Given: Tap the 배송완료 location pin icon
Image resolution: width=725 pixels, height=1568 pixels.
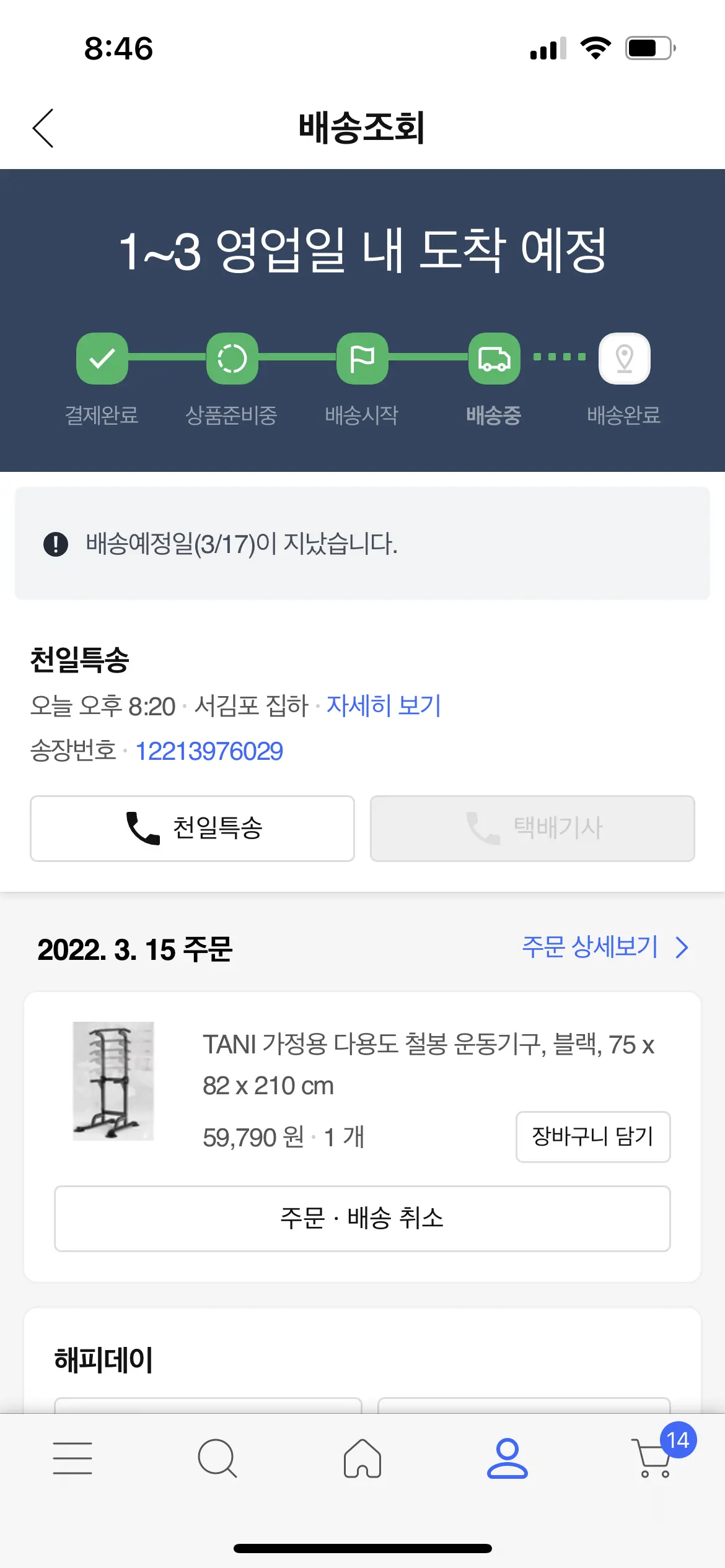Looking at the screenshot, I should 624,358.
